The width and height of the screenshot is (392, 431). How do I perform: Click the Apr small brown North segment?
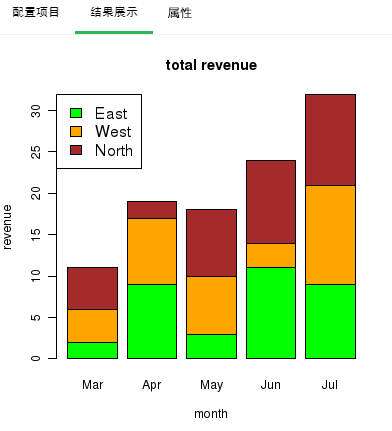(x=152, y=210)
